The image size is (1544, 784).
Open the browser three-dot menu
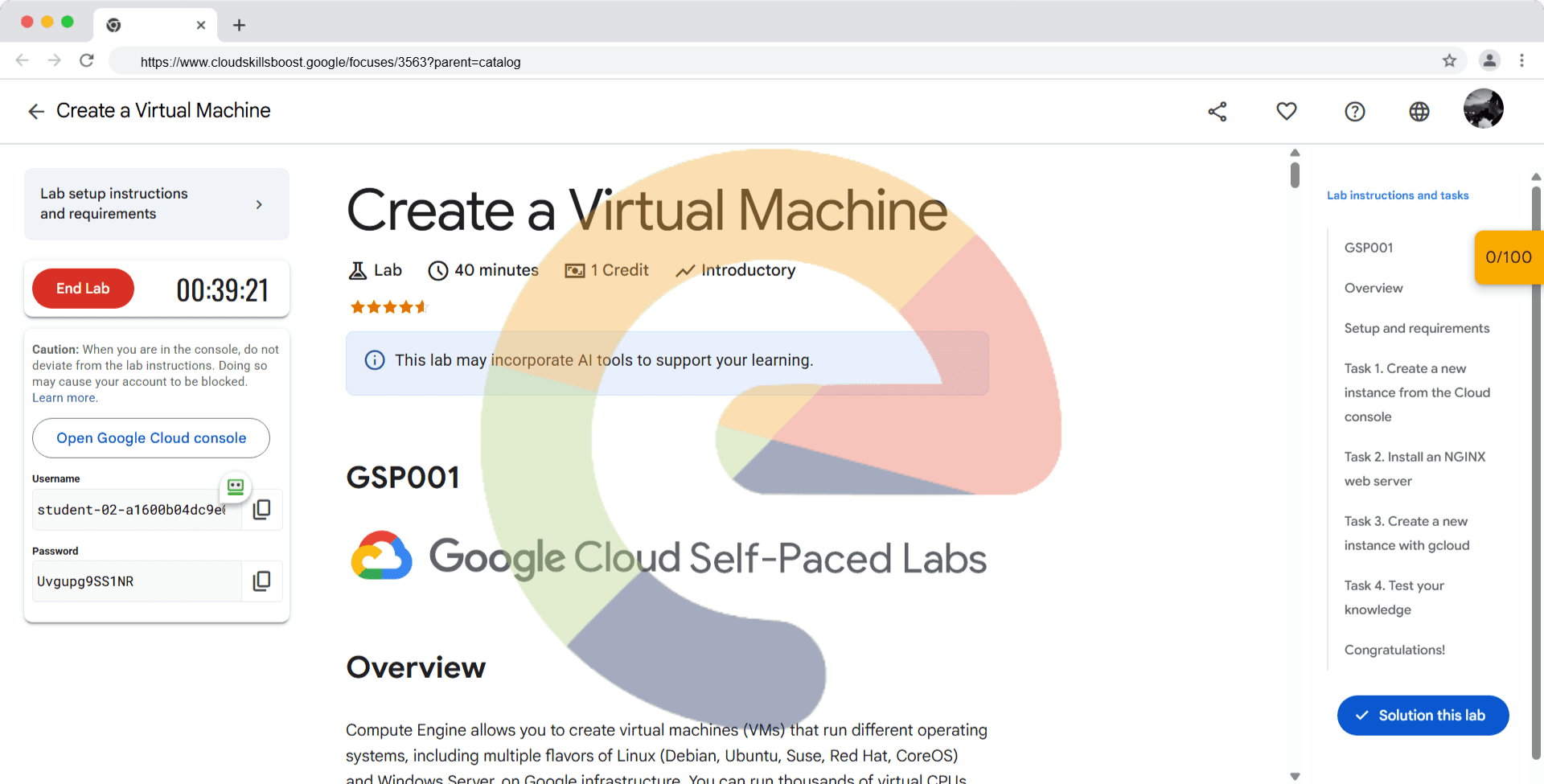click(x=1521, y=61)
